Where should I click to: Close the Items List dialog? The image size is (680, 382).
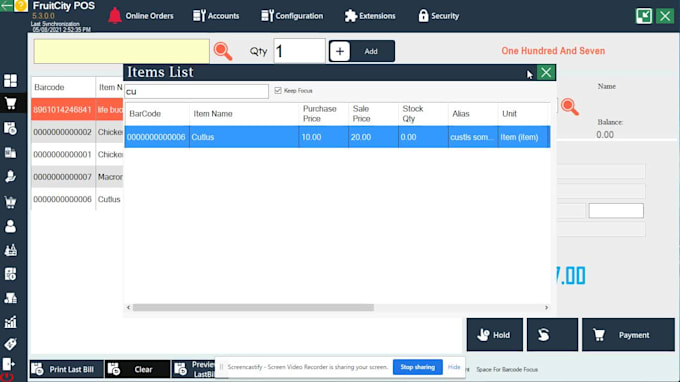point(546,72)
